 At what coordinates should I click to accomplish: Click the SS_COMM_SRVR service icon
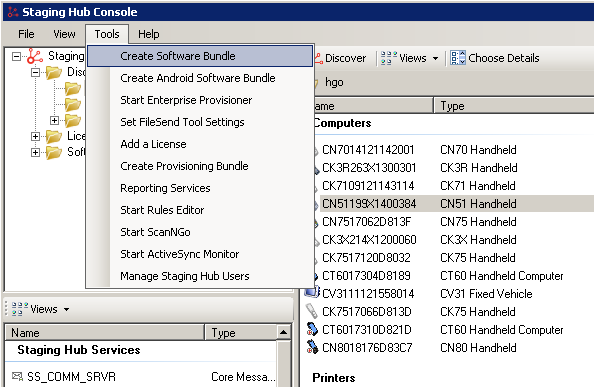[x=17, y=376]
